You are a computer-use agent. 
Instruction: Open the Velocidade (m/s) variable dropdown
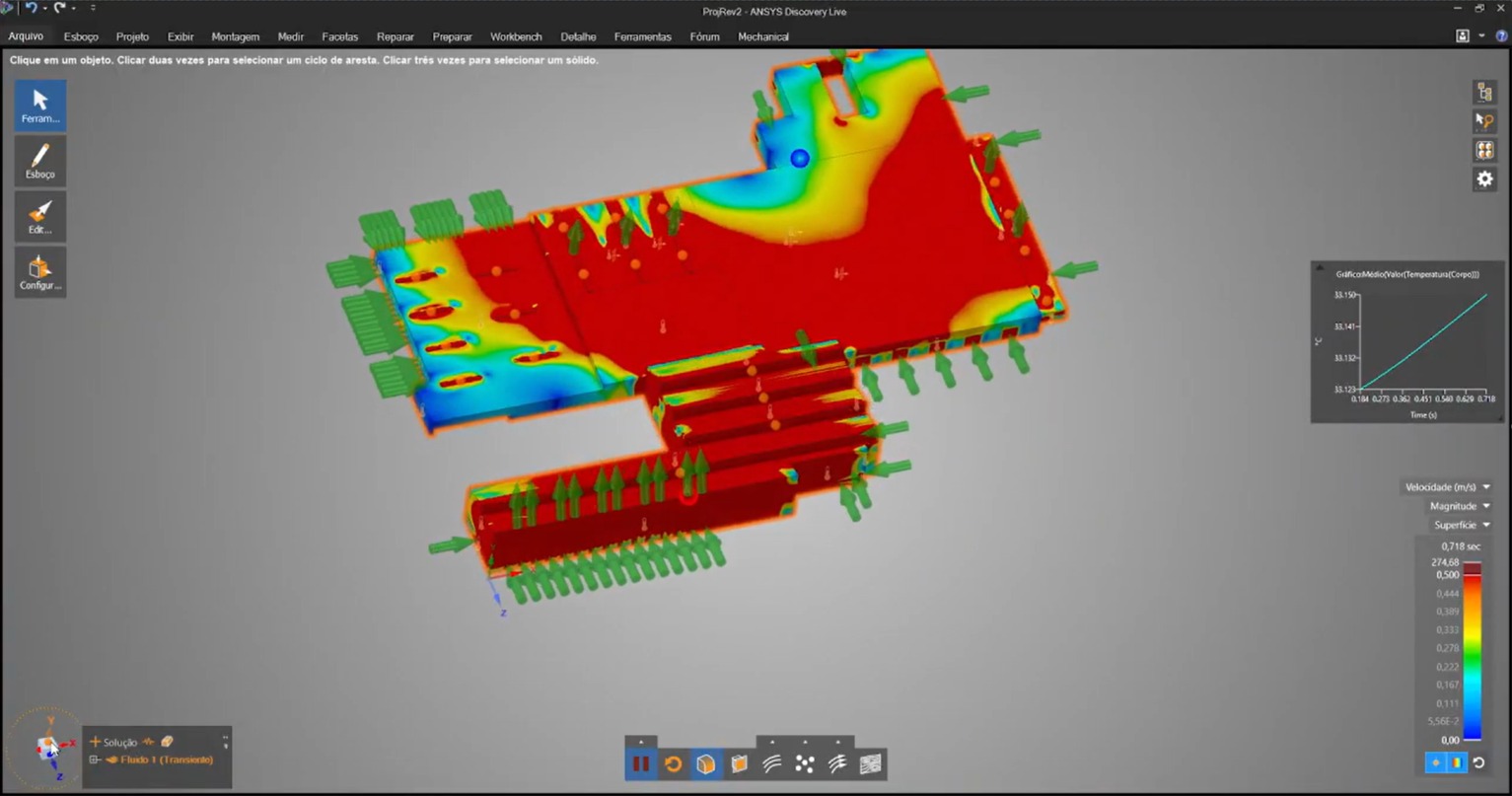click(1447, 487)
